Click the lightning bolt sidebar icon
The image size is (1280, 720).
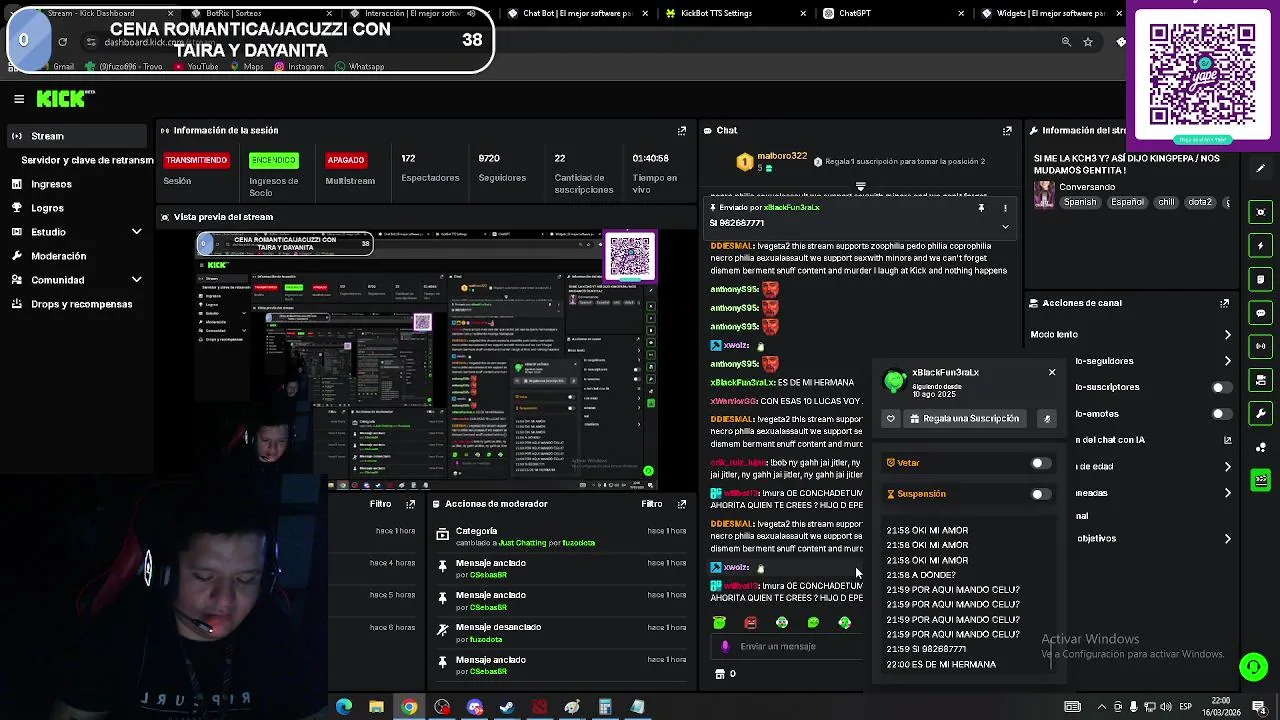click(x=1261, y=245)
